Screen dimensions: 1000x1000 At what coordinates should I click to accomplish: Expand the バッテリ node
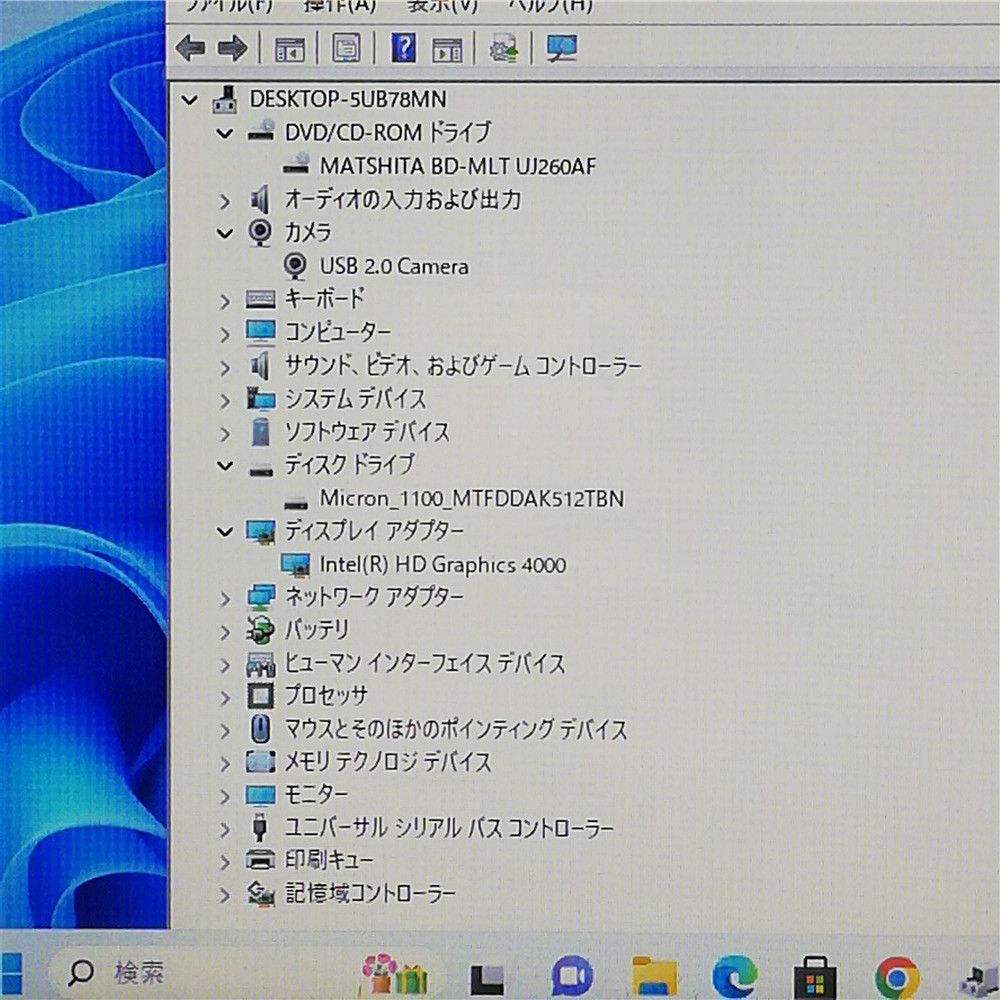tap(224, 632)
